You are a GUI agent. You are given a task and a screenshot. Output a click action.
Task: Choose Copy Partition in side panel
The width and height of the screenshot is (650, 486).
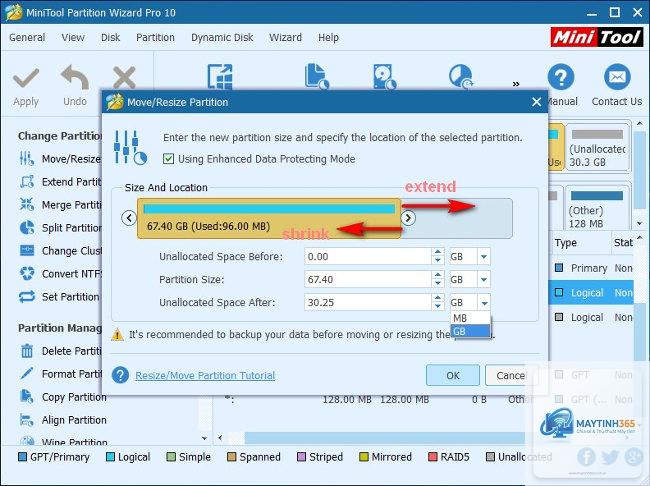coord(63,397)
